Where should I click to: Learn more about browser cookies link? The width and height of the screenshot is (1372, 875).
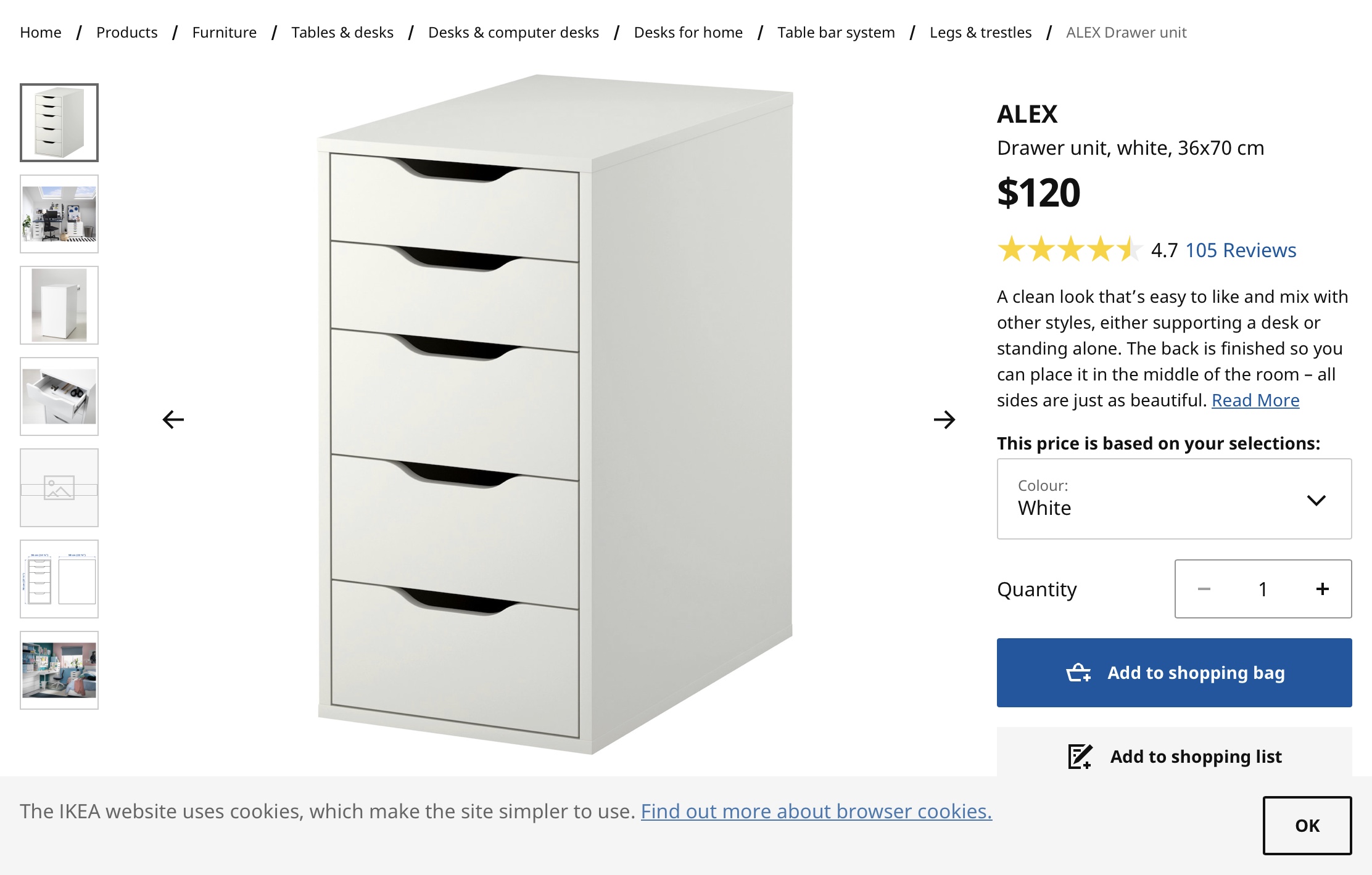[x=816, y=811]
